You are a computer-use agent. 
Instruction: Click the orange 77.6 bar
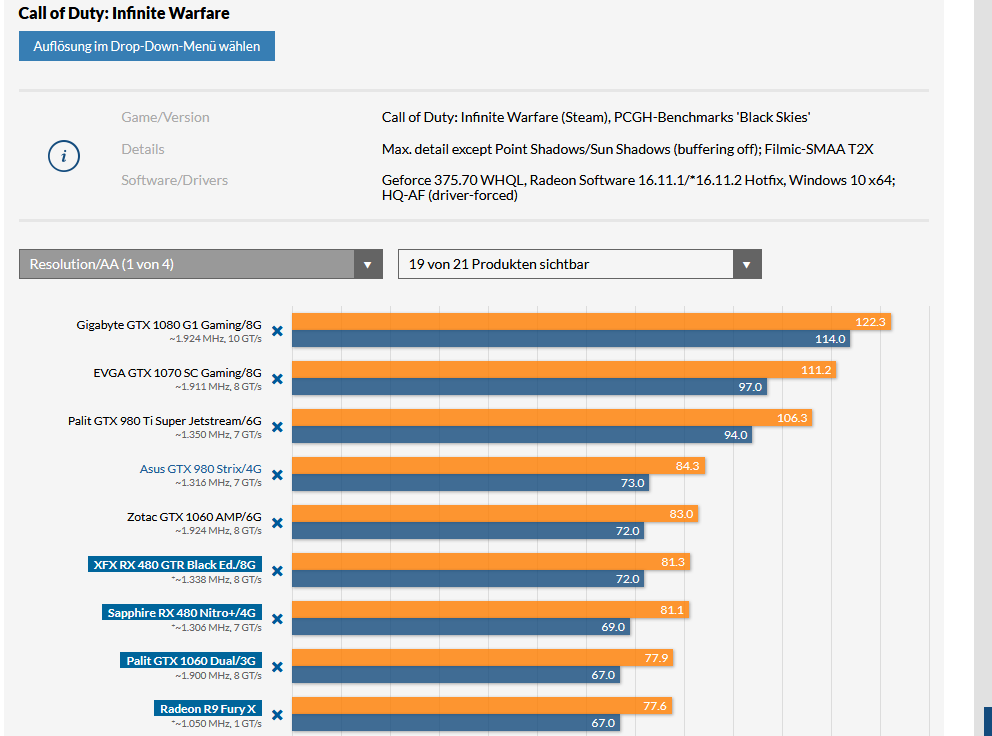pos(482,706)
